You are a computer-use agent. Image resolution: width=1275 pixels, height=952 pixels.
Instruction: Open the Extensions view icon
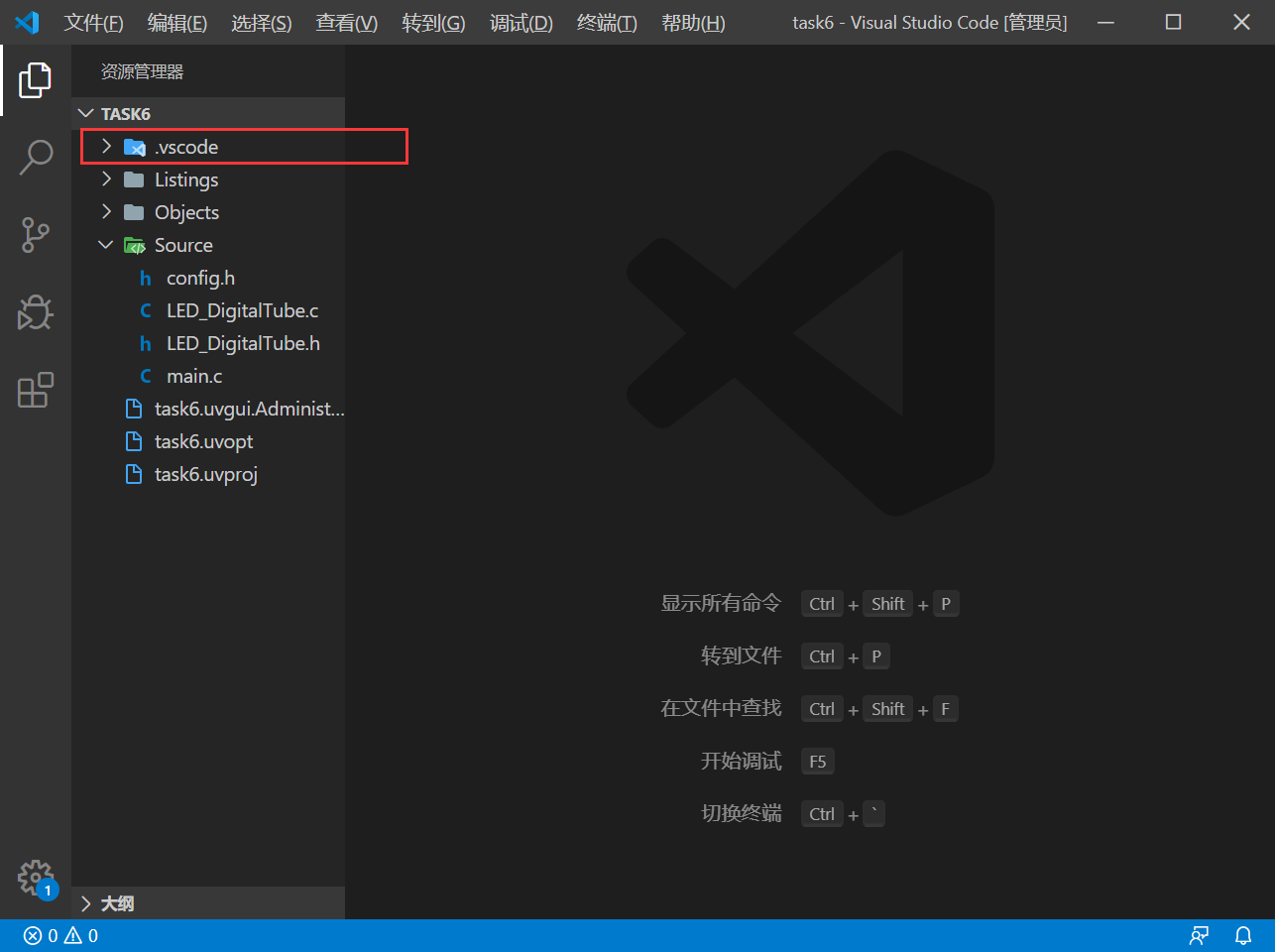pos(35,390)
